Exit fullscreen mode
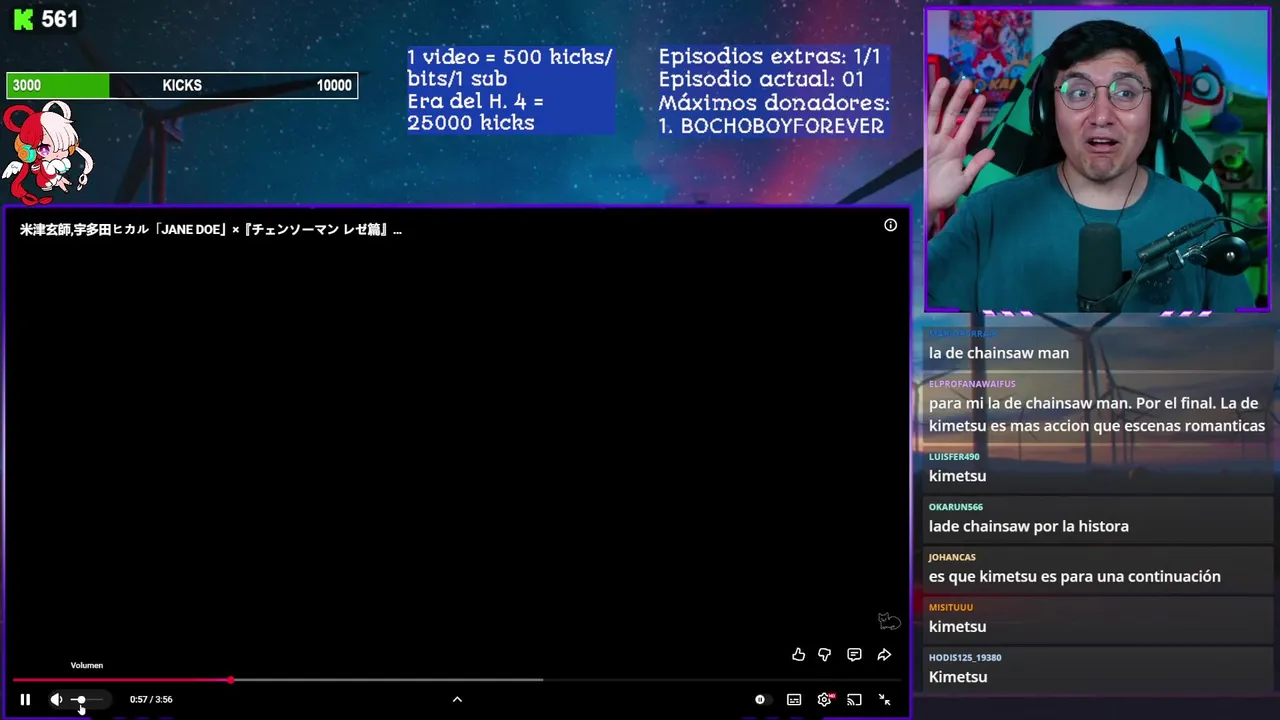Viewport: 1280px width, 720px height. pos(884,700)
